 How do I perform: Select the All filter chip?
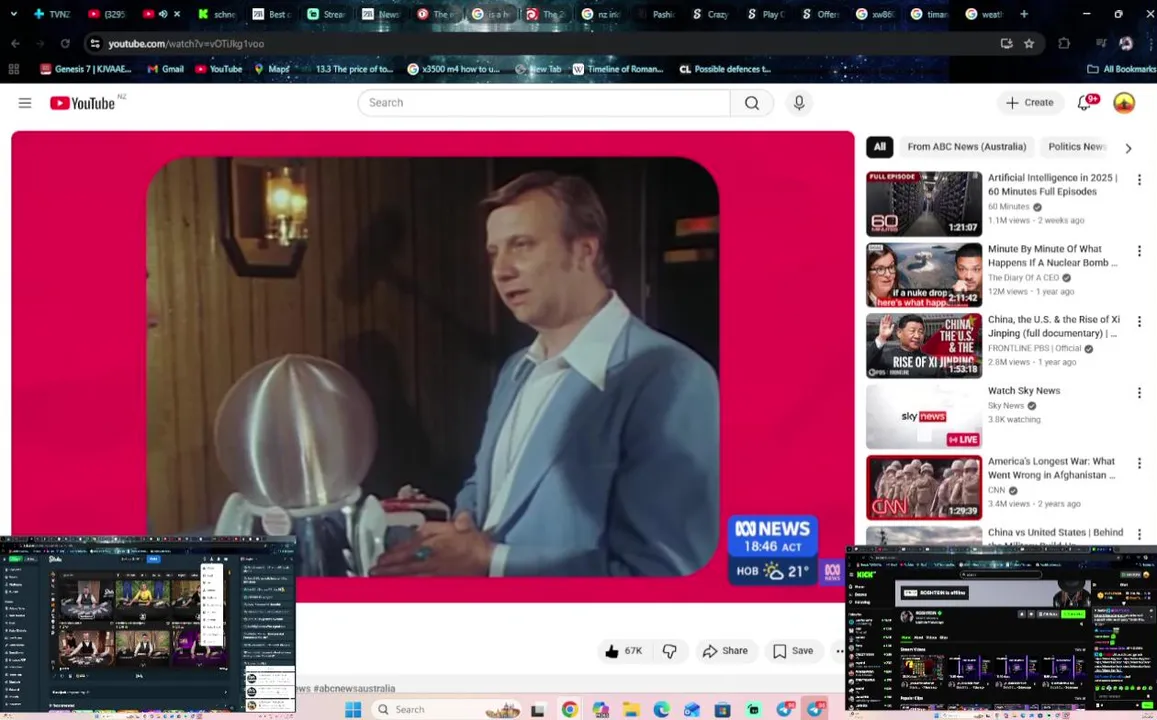coord(880,147)
